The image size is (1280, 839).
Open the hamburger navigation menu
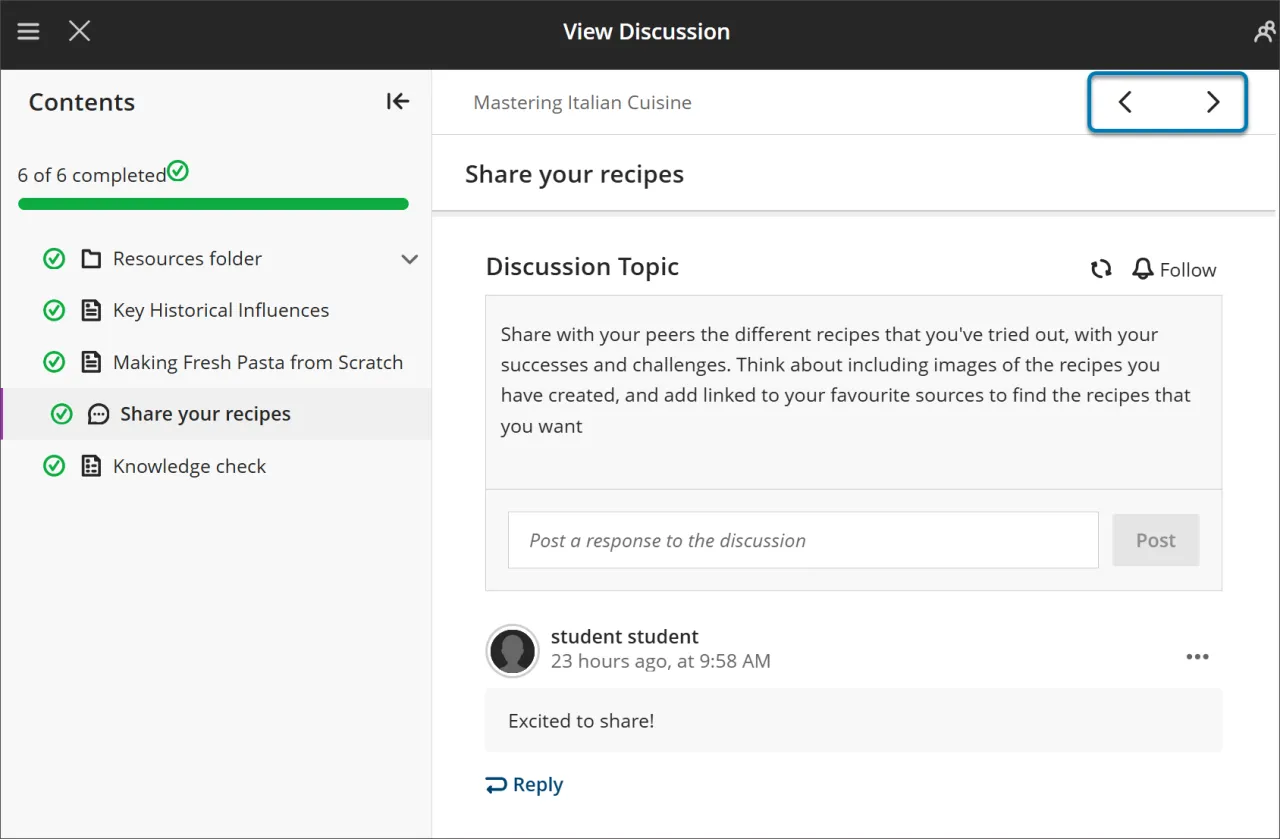tap(28, 31)
